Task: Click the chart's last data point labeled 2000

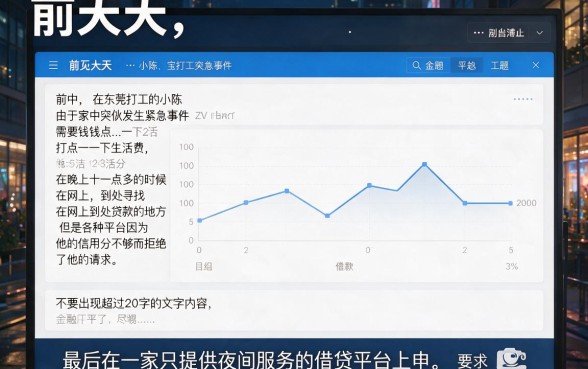Action: click(510, 203)
